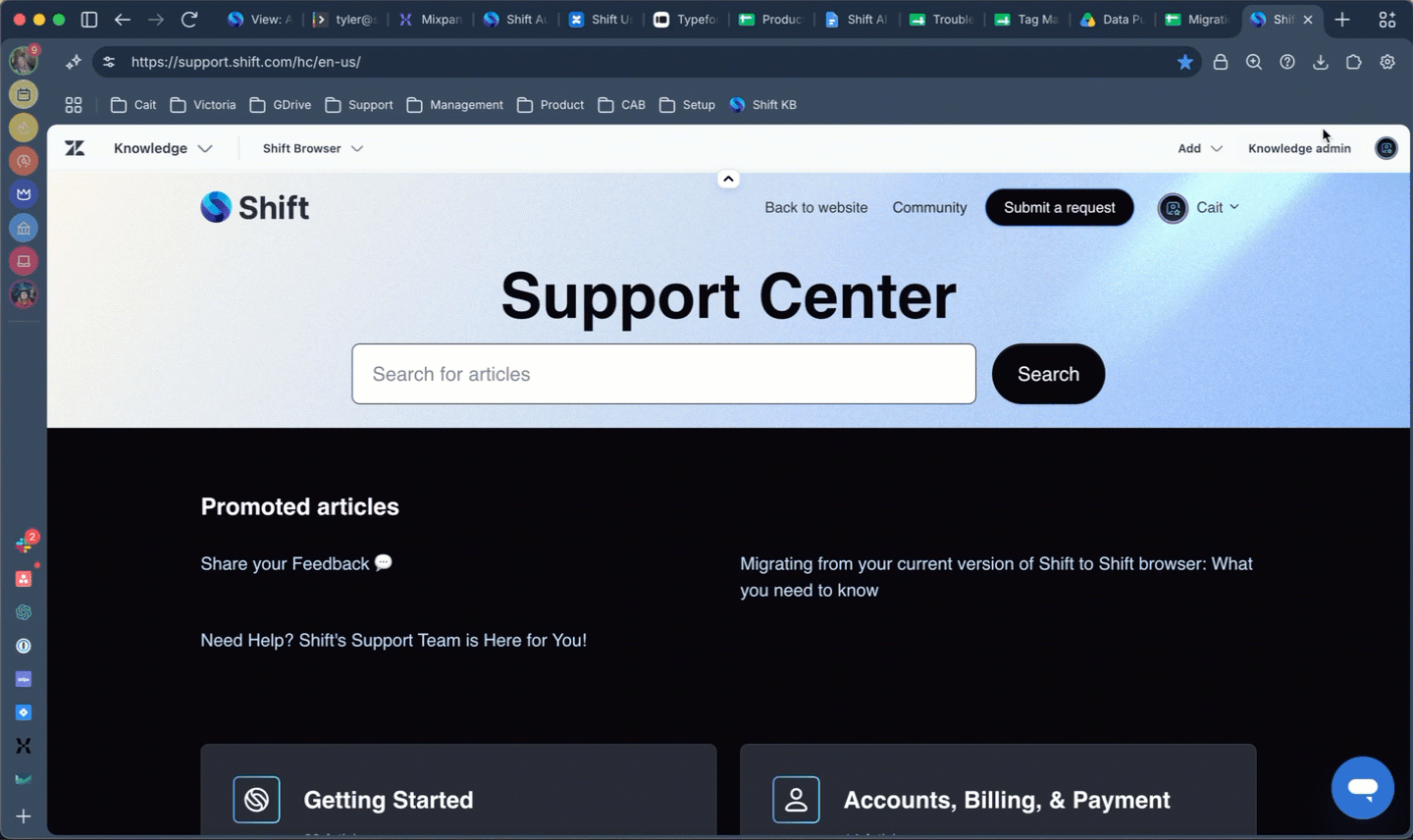Click Submit a request button
This screenshot has width=1413, height=840.
click(x=1059, y=207)
